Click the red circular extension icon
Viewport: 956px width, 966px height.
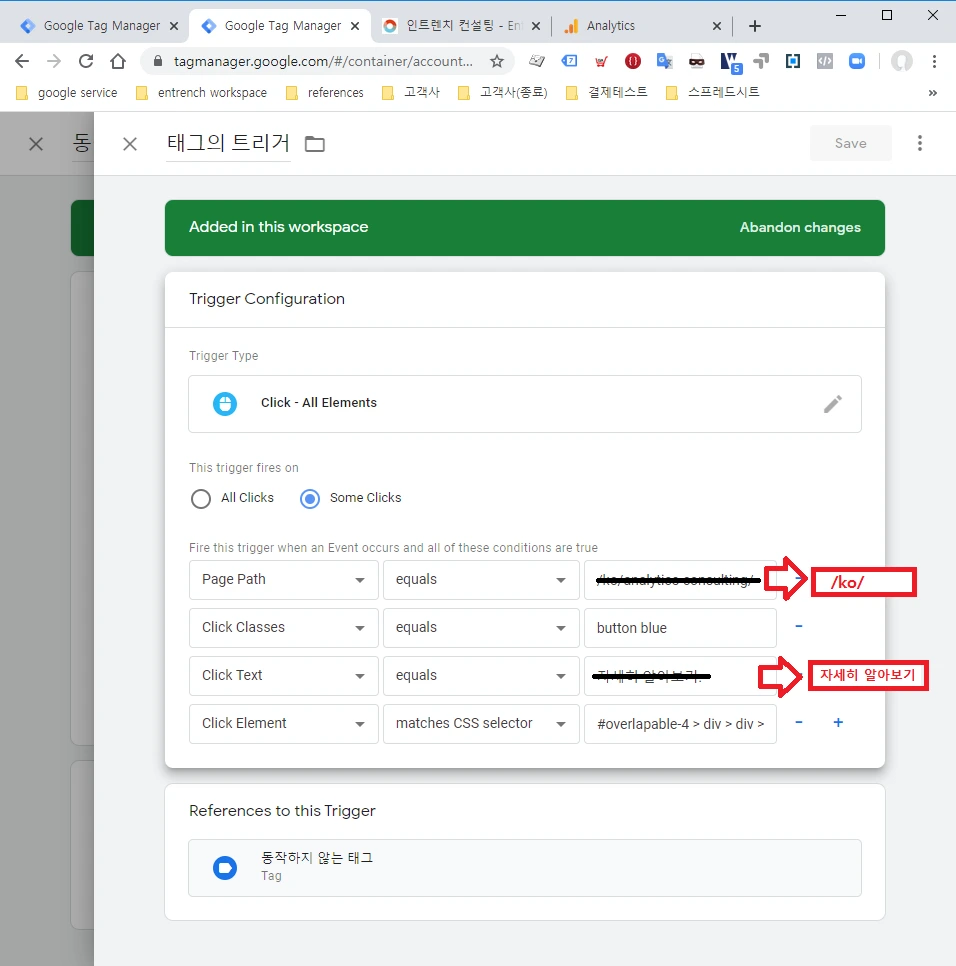tap(633, 61)
